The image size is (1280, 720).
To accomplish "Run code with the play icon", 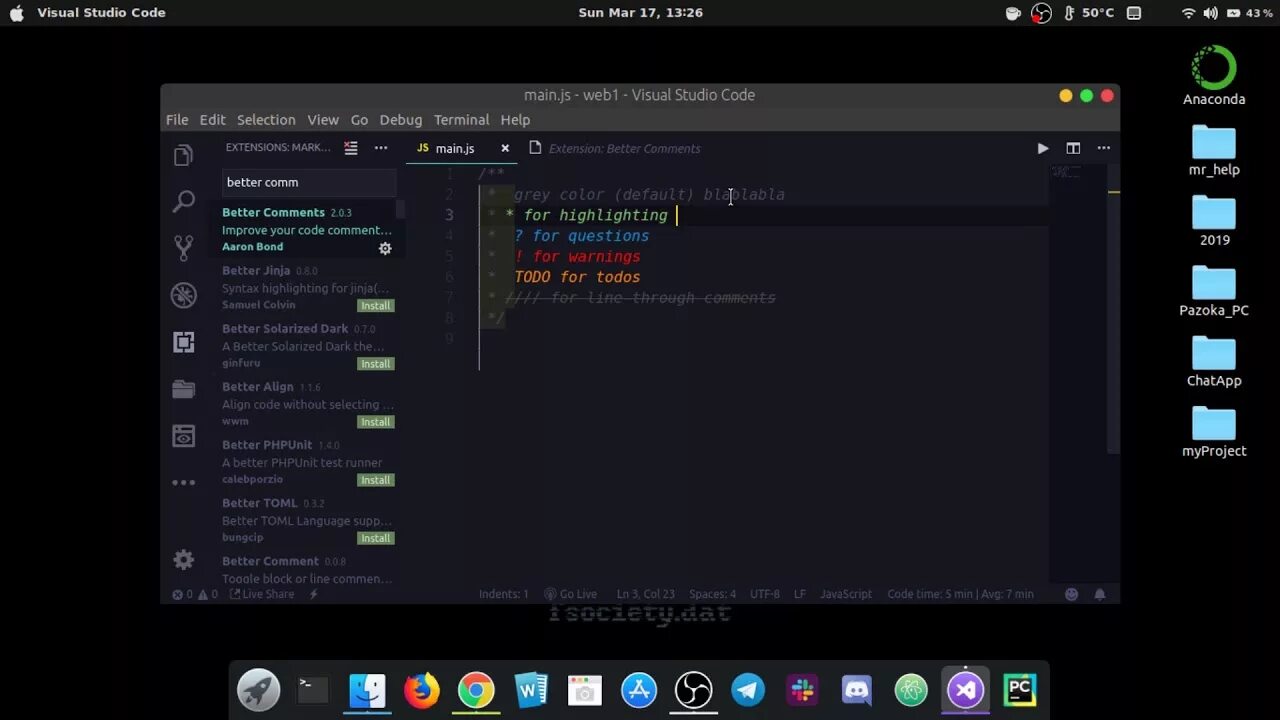I will 1043,148.
